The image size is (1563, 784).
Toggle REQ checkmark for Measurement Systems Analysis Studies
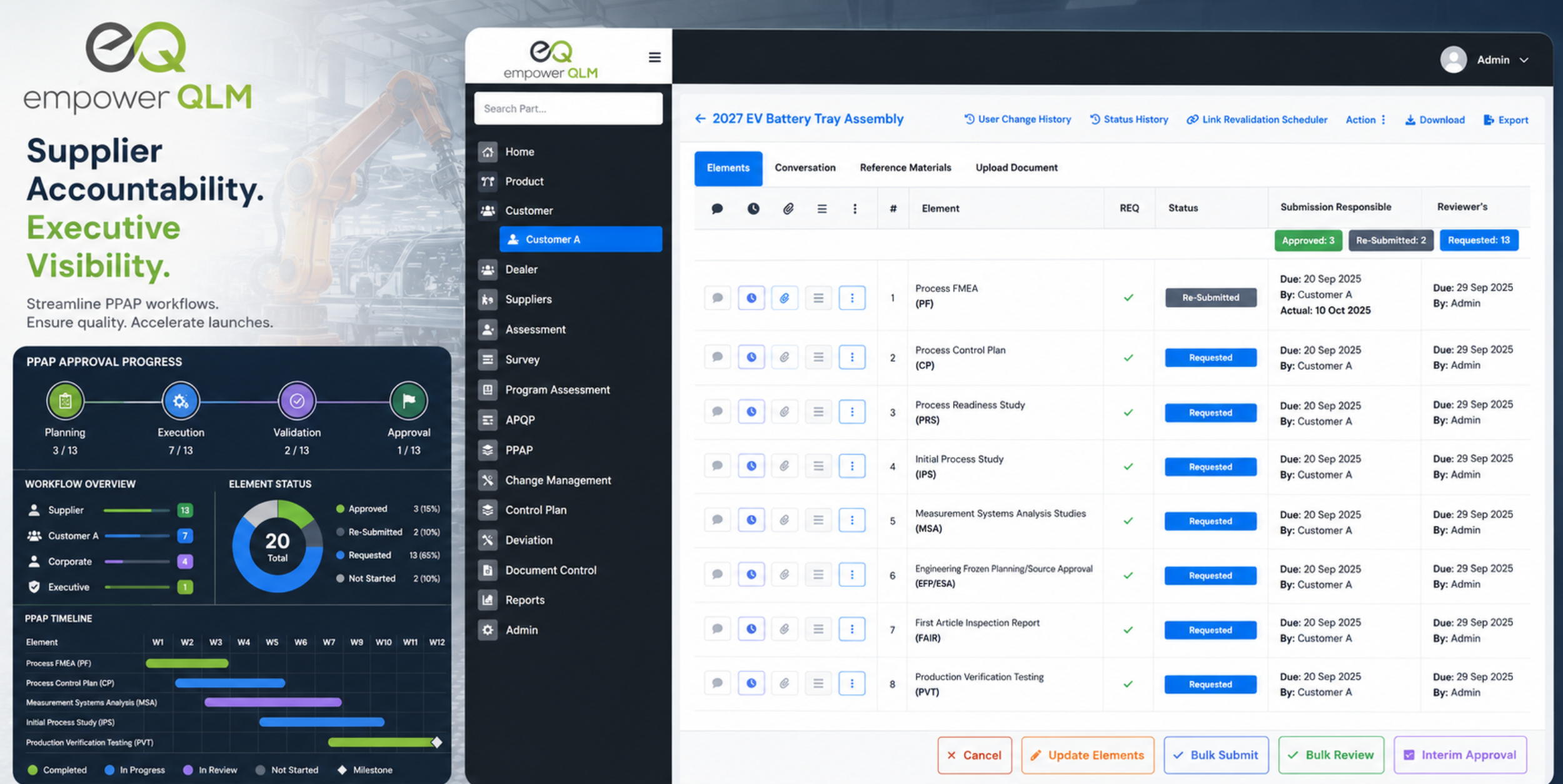click(1128, 521)
